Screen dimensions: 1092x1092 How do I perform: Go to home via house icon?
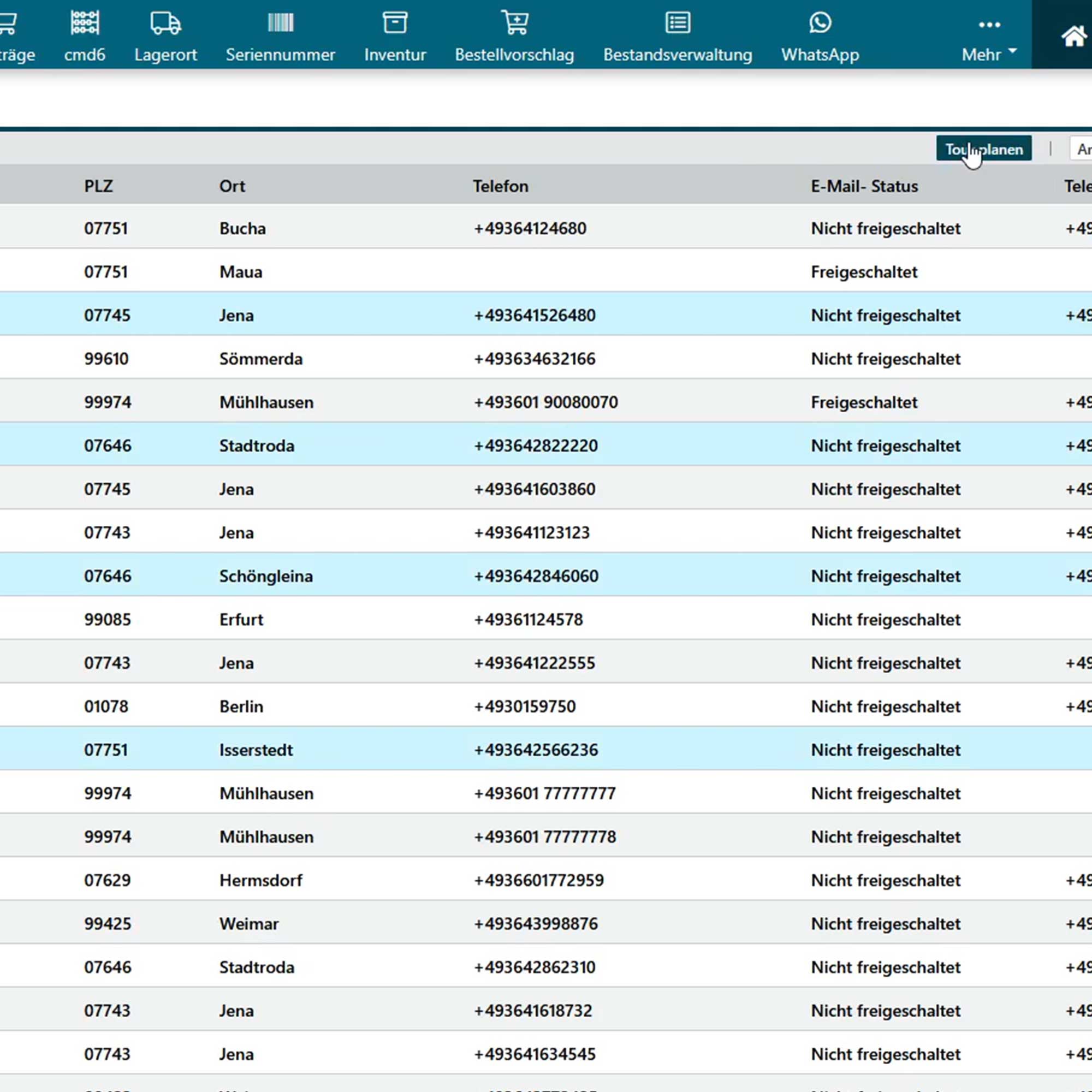(x=1074, y=37)
